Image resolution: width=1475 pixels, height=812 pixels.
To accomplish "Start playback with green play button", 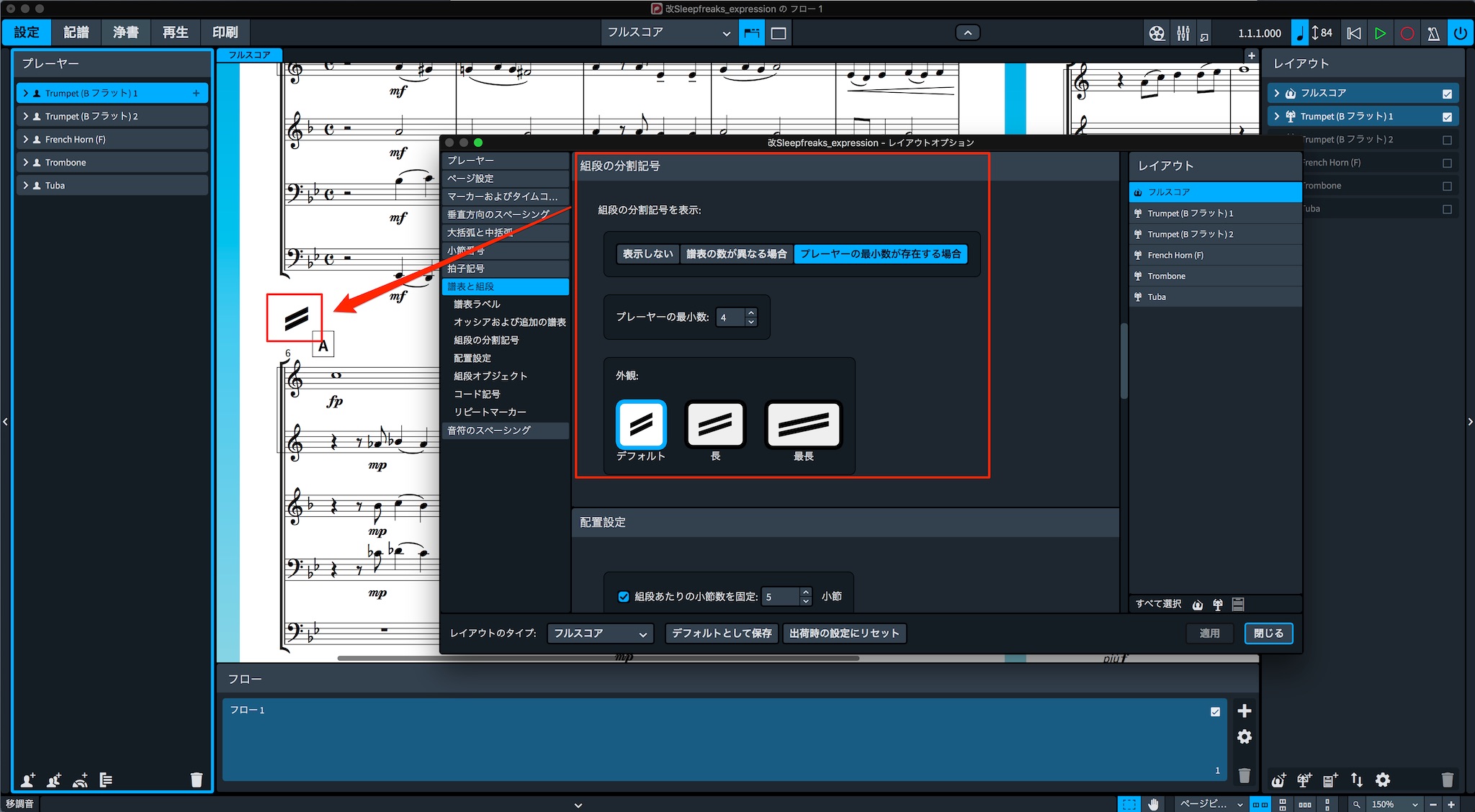I will pos(1380,33).
